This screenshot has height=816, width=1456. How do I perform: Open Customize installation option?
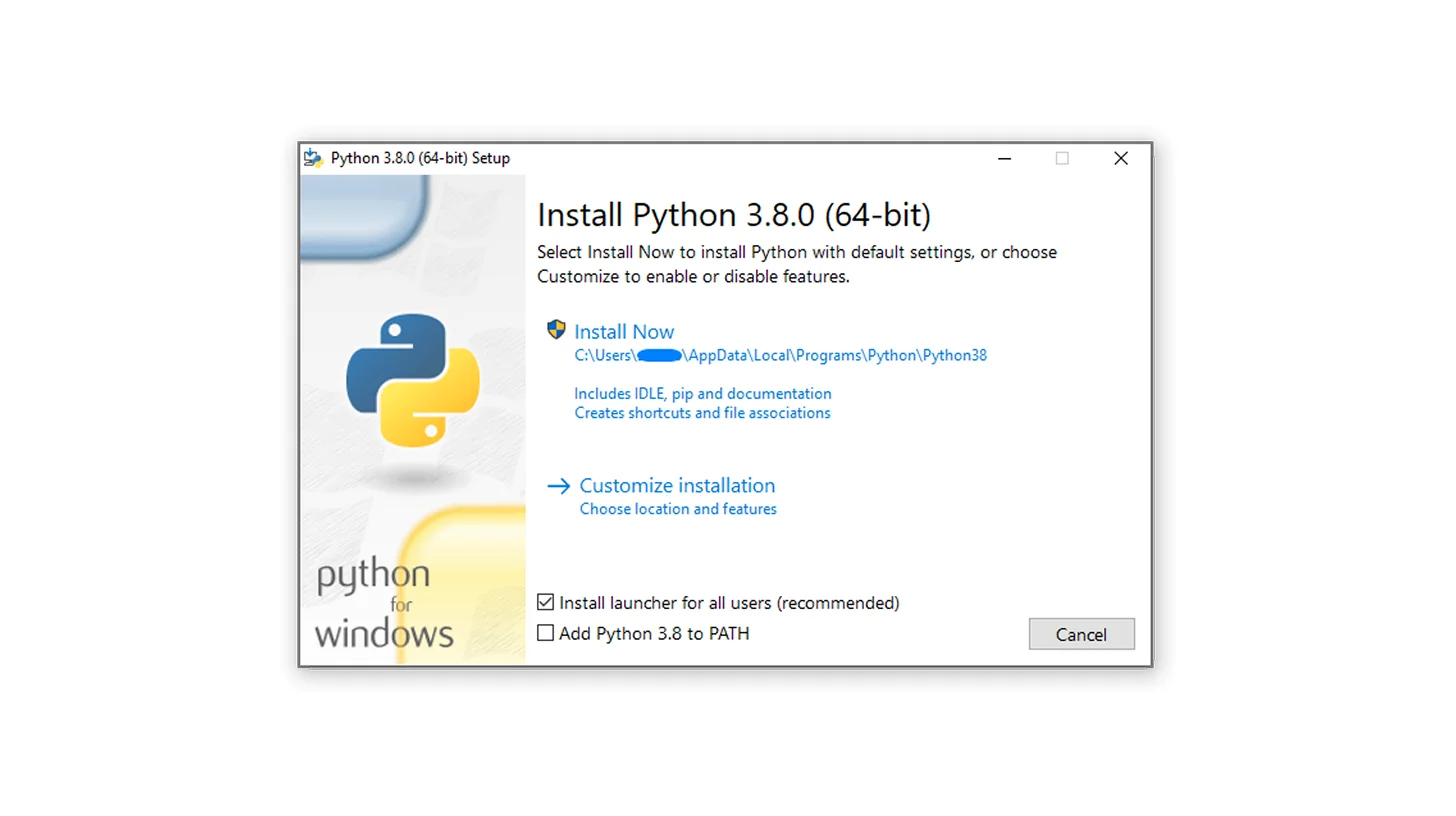click(x=677, y=486)
